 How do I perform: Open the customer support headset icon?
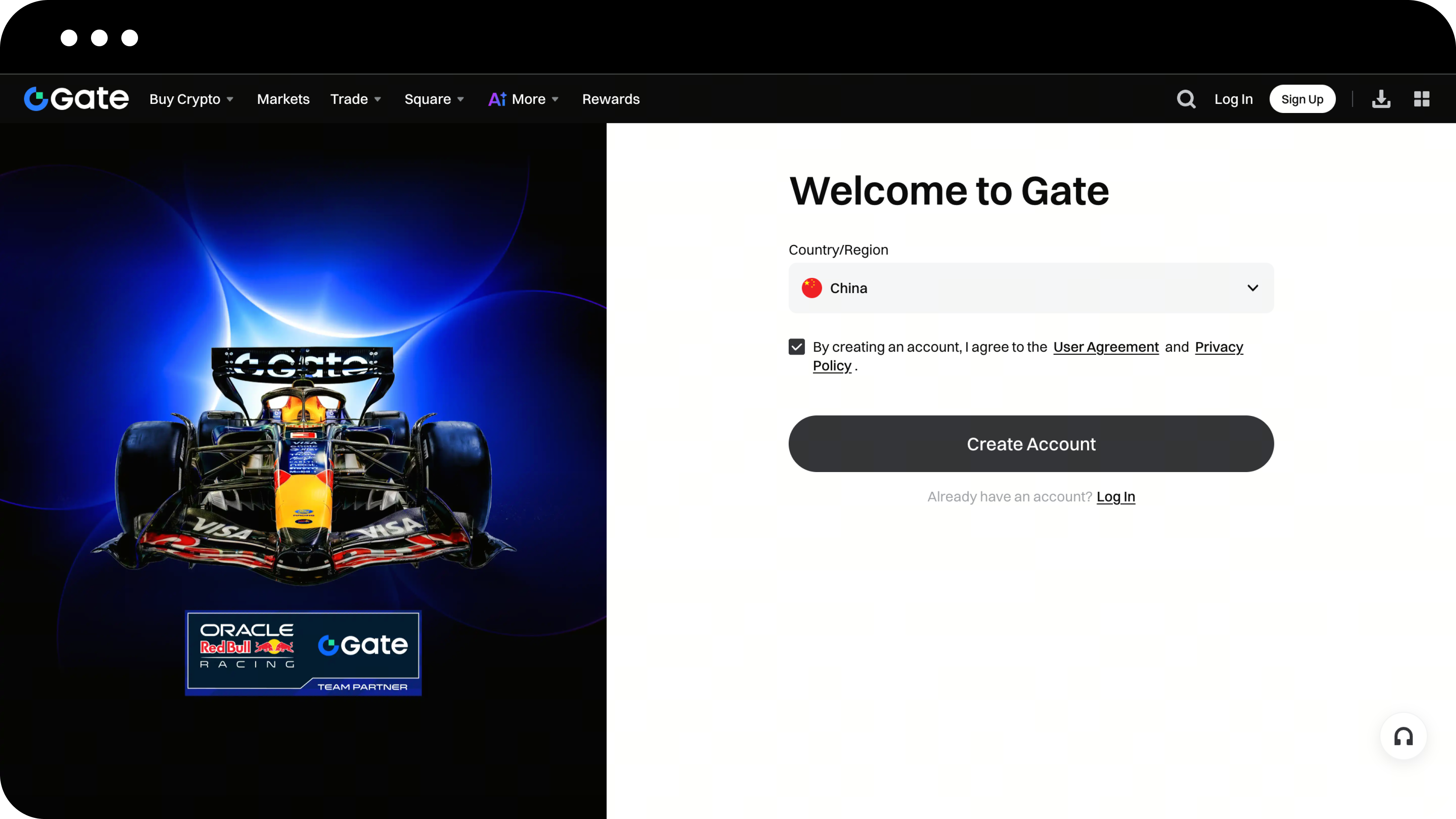click(1403, 736)
